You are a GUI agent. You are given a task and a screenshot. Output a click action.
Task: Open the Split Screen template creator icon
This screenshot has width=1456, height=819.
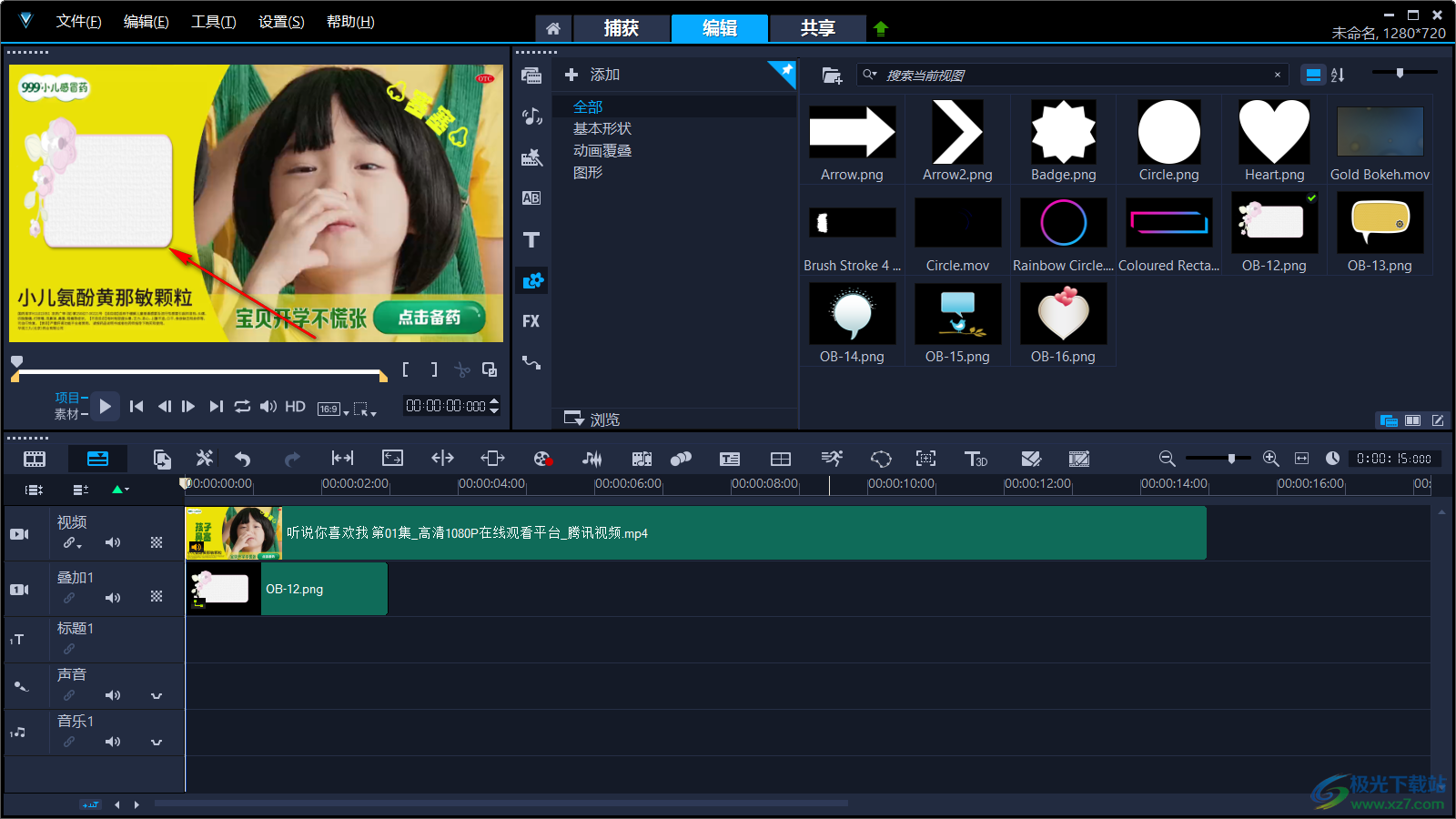click(781, 459)
